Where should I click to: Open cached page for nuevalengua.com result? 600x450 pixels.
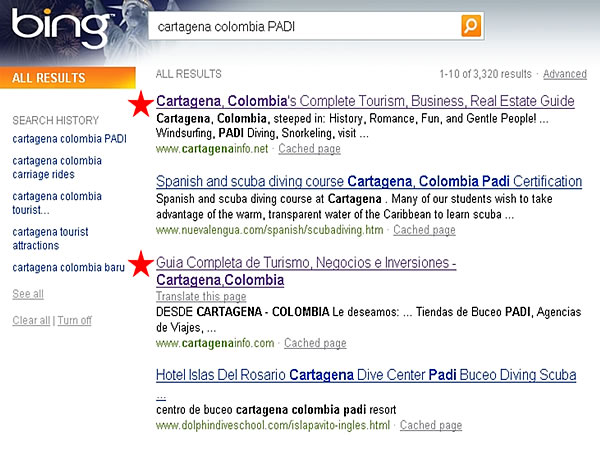[x=424, y=230]
